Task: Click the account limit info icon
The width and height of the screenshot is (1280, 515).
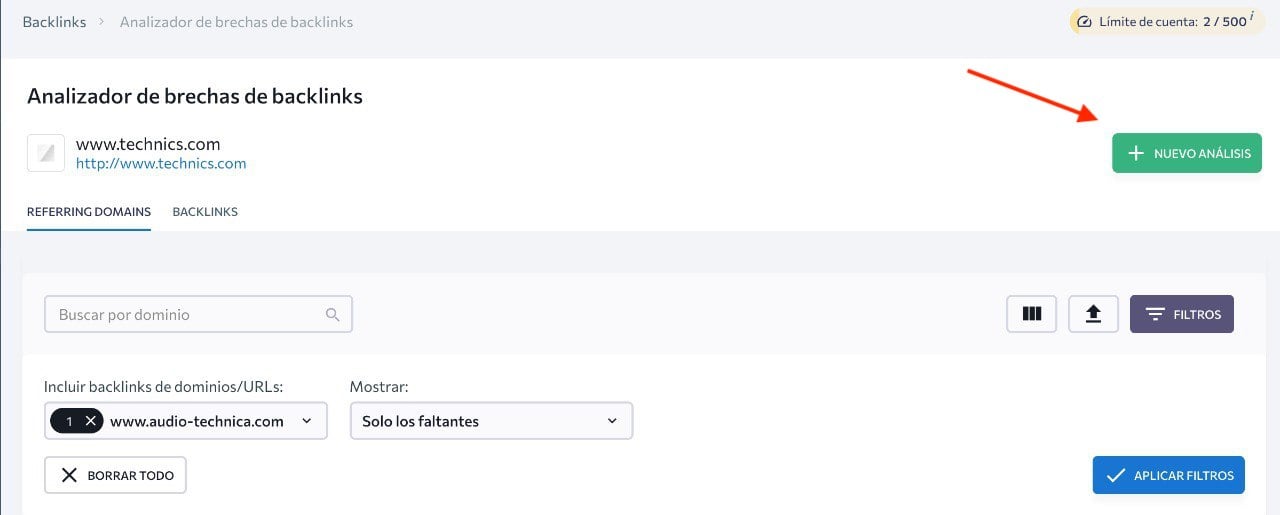Action: (1251, 16)
